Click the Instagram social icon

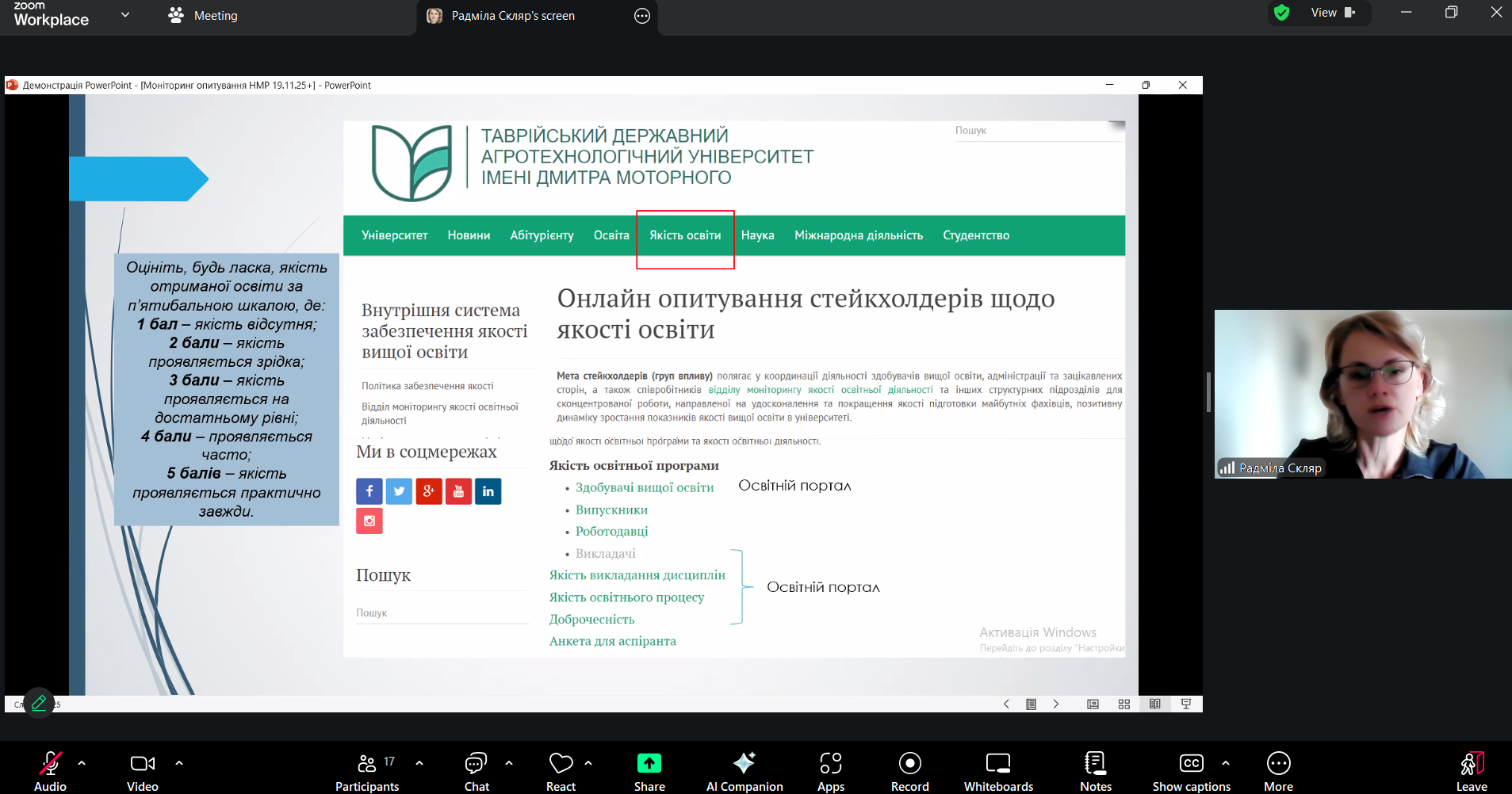point(369,521)
